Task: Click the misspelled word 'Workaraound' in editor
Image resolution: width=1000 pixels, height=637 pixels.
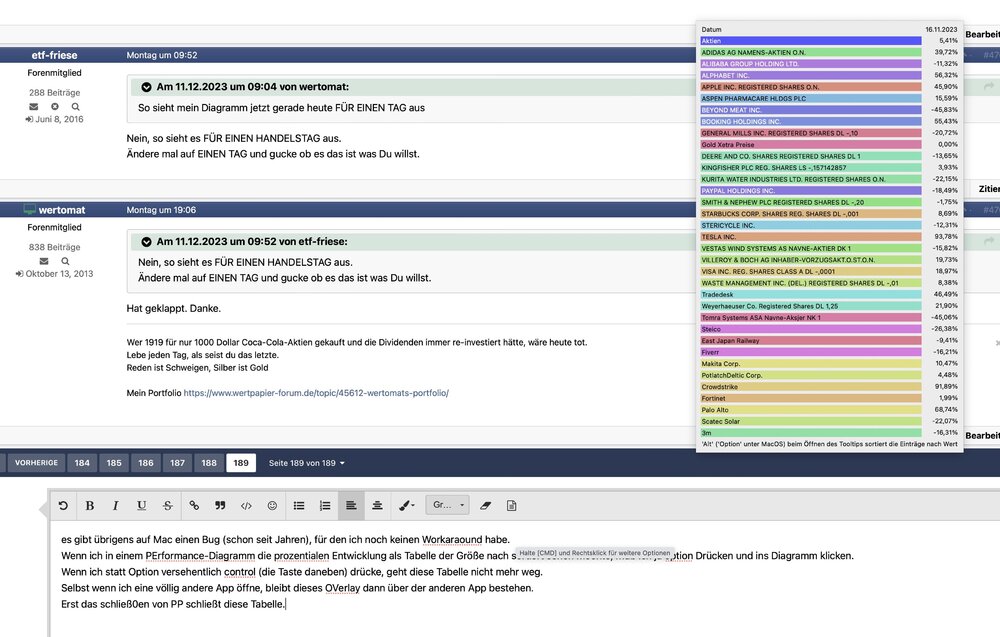Action: point(452,539)
